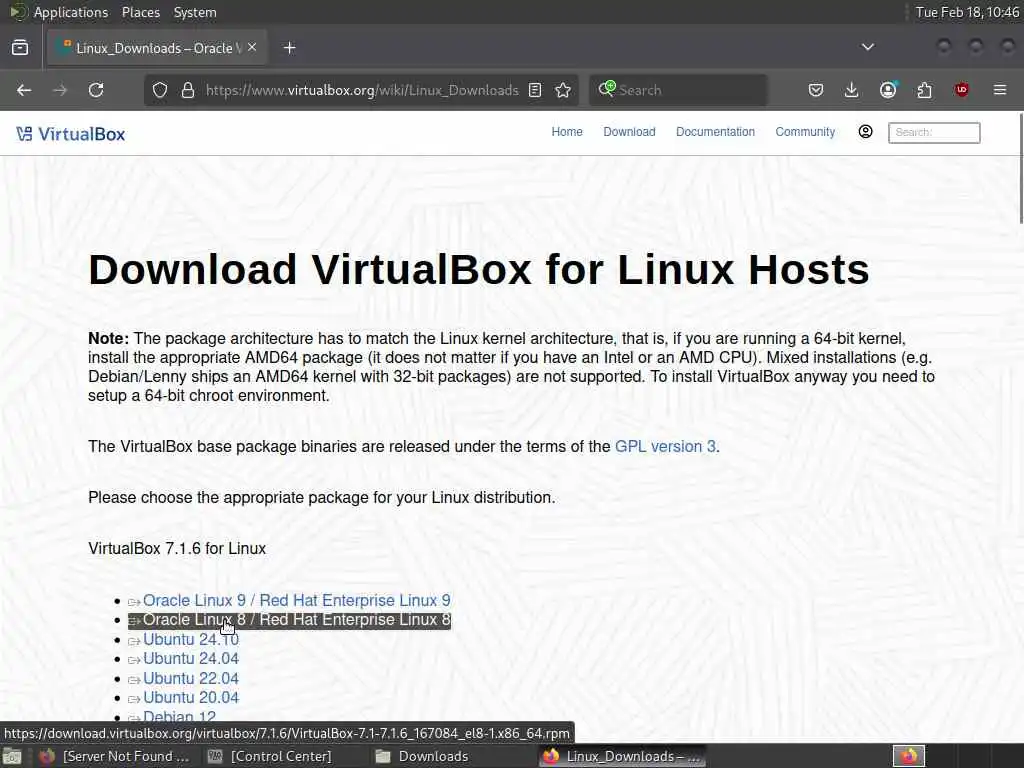Switch to Server Not Found taskbar window

tap(114, 756)
